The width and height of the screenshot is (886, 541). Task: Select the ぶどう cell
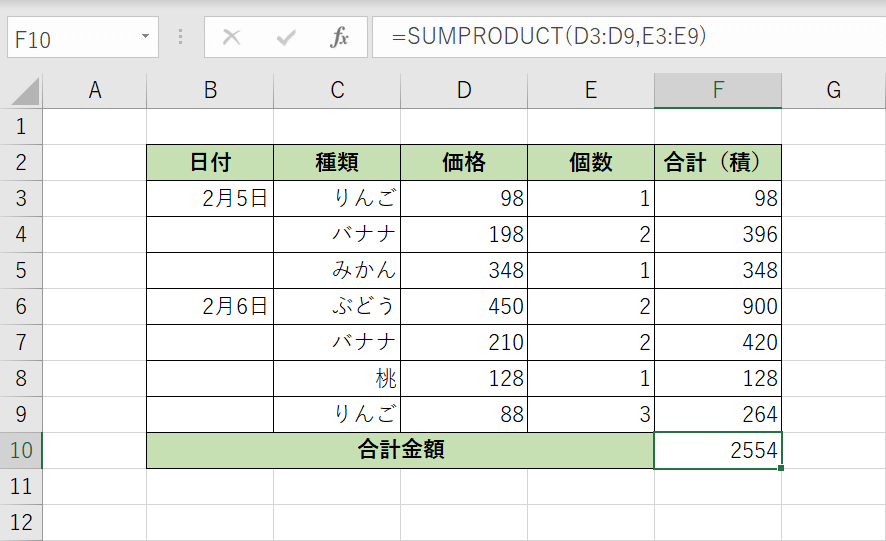(337, 307)
